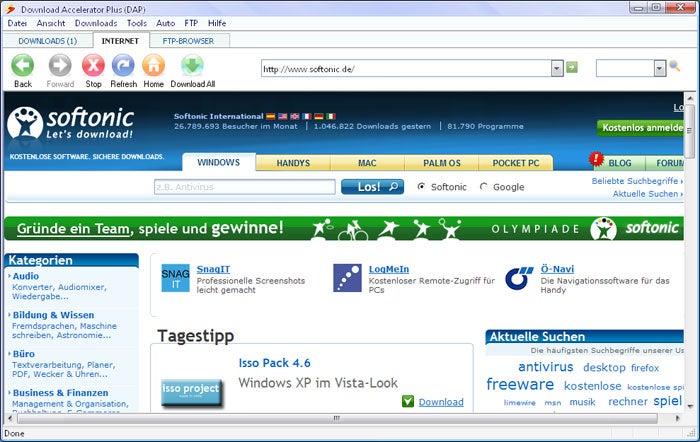The width and height of the screenshot is (700, 442).
Task: Click the Los! search button
Action: pos(372,187)
